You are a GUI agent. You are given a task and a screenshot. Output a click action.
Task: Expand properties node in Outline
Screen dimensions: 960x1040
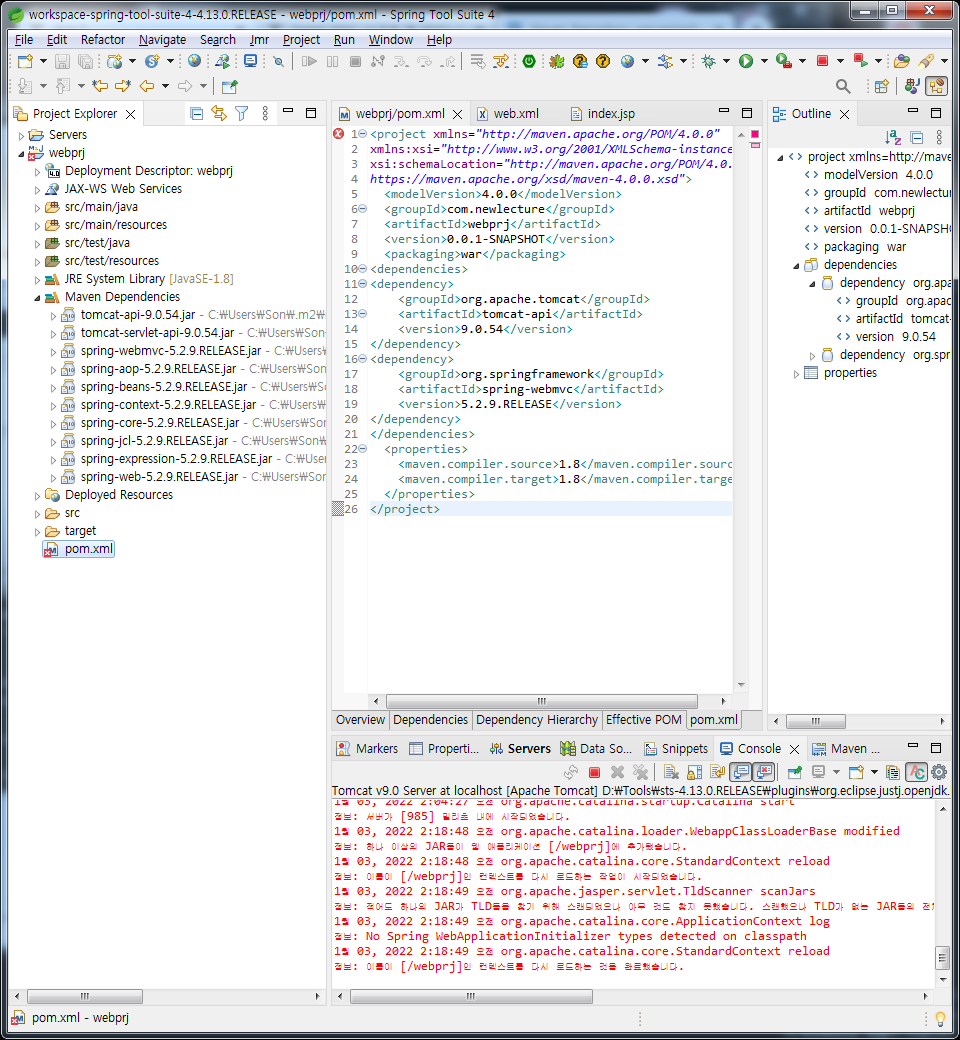coord(796,373)
